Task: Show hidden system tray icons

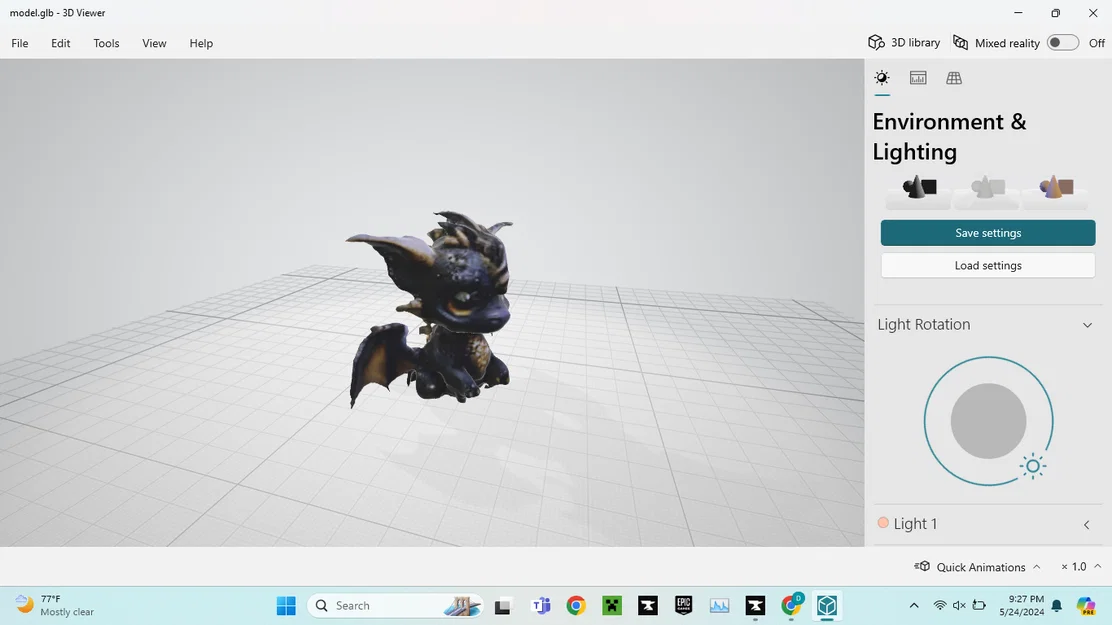Action: (x=913, y=606)
